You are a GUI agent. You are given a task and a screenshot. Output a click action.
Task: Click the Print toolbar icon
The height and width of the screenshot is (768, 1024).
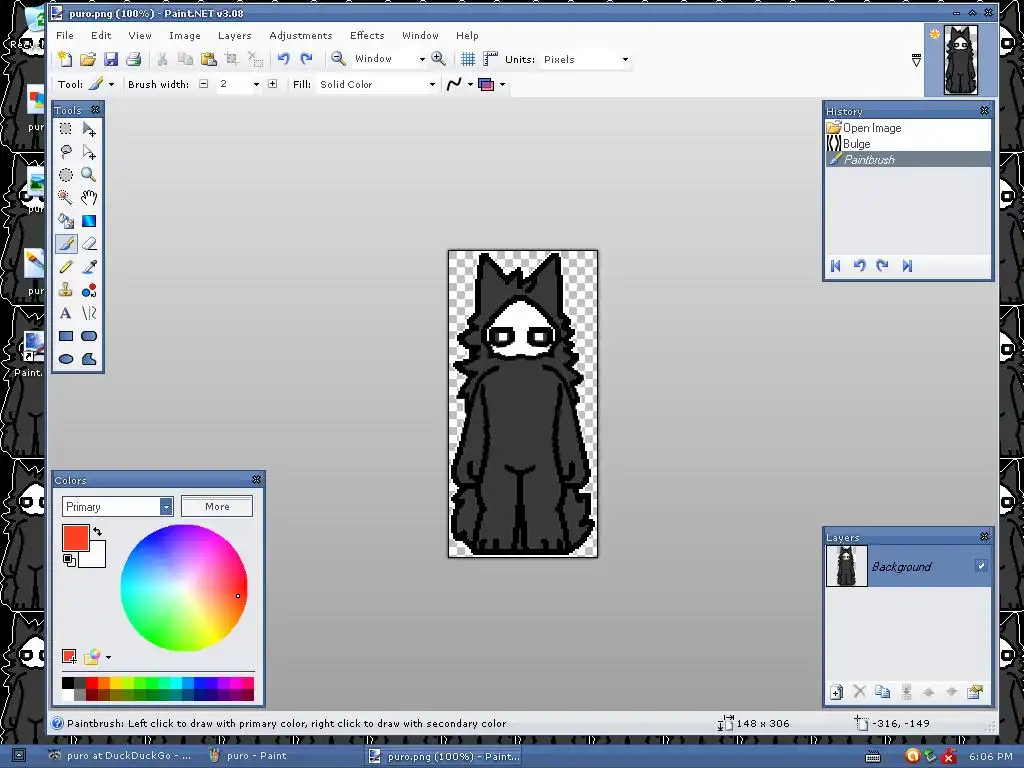tap(134, 59)
